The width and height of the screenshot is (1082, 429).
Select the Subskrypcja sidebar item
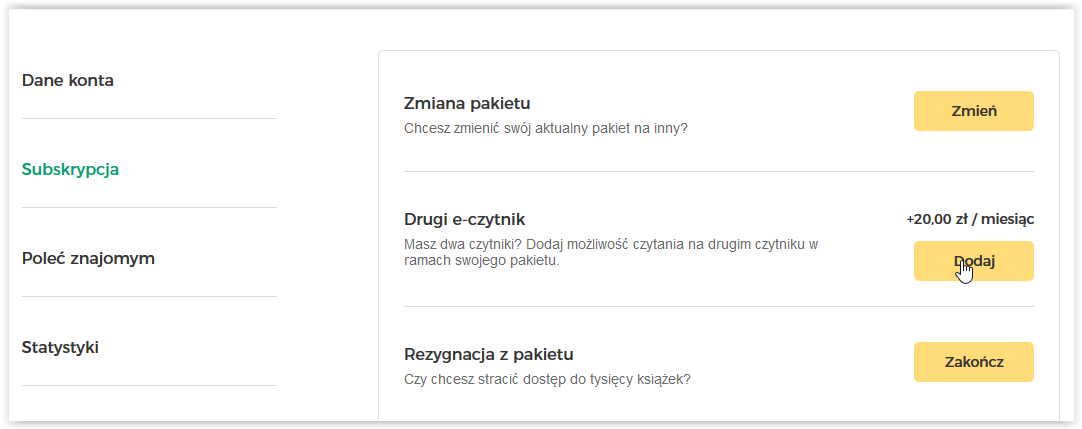coord(70,170)
